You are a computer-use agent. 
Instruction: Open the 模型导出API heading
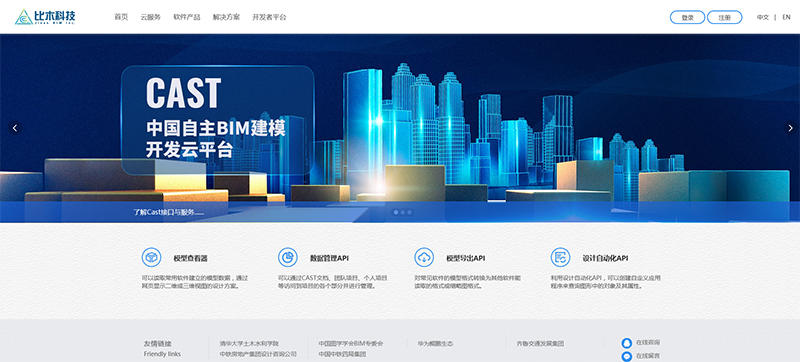pos(466,258)
